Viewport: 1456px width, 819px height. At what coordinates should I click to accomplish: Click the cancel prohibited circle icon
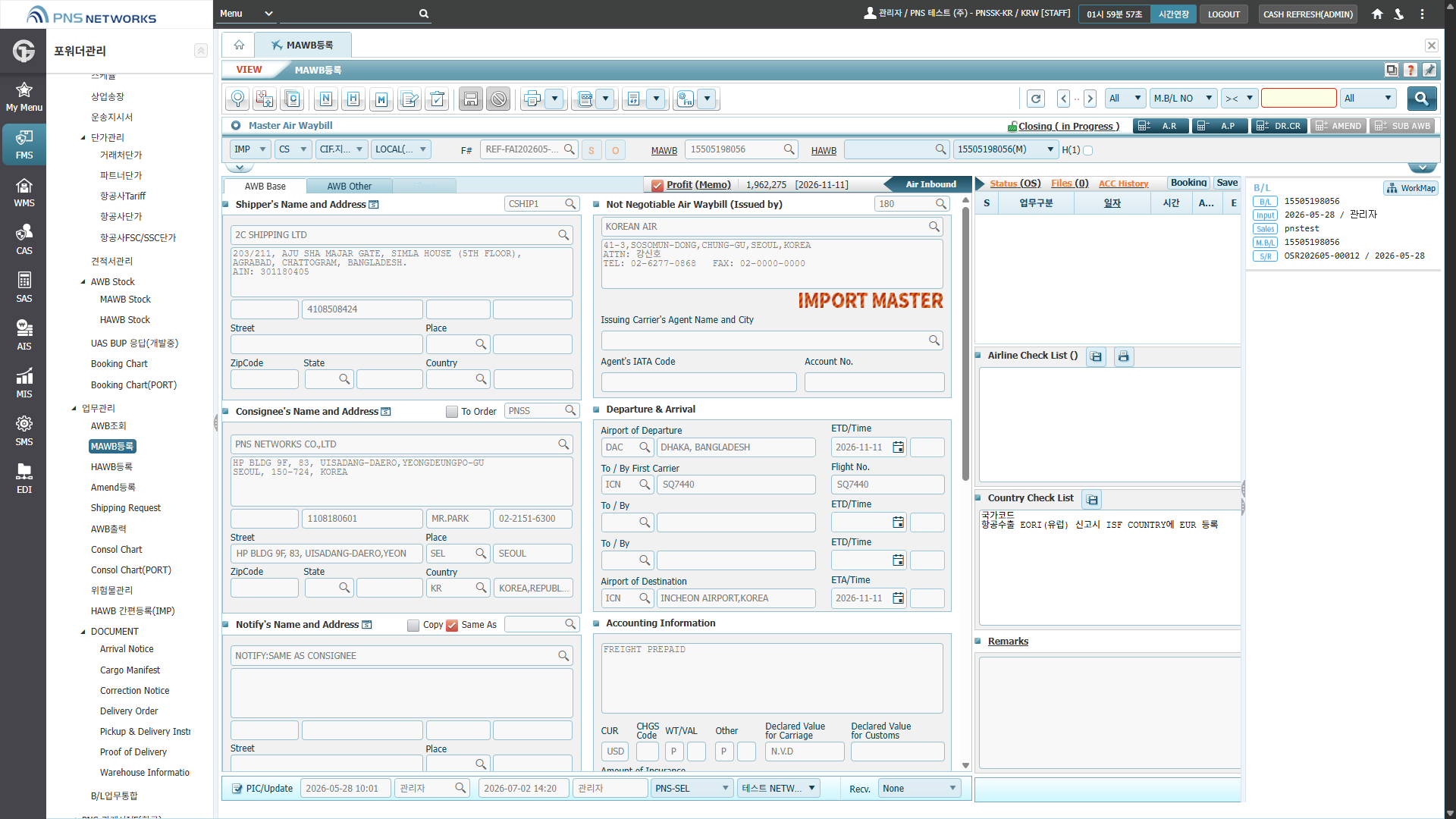click(498, 99)
